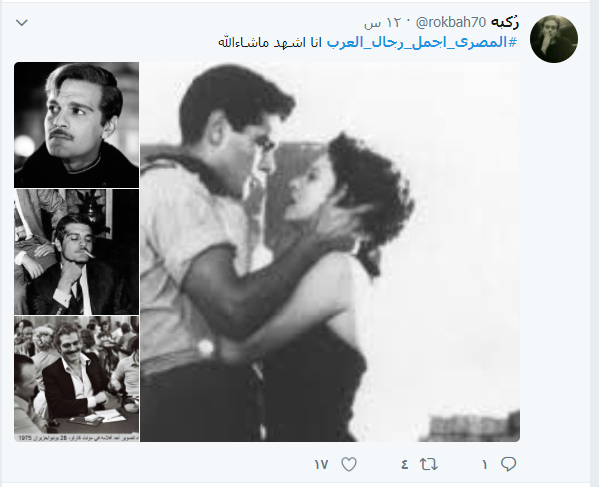Click the retweet count ٤
This screenshot has height=487, width=599.
click(x=405, y=464)
